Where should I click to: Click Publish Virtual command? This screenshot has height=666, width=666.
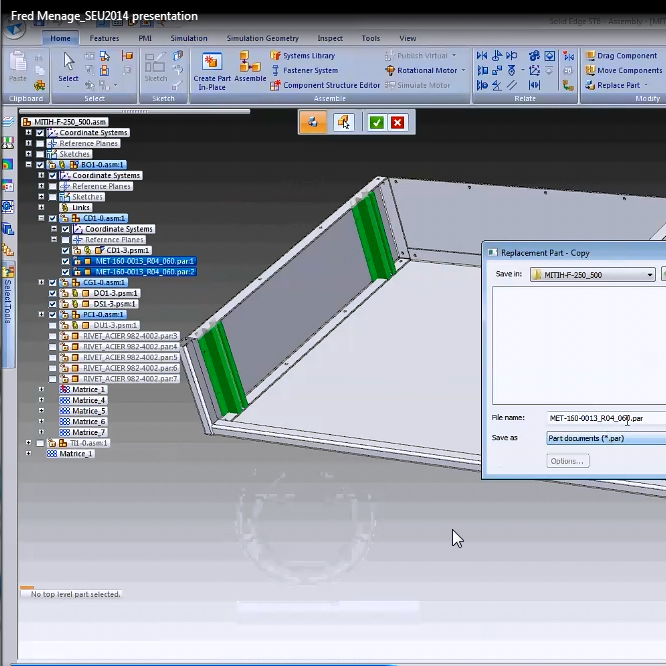coord(416,56)
